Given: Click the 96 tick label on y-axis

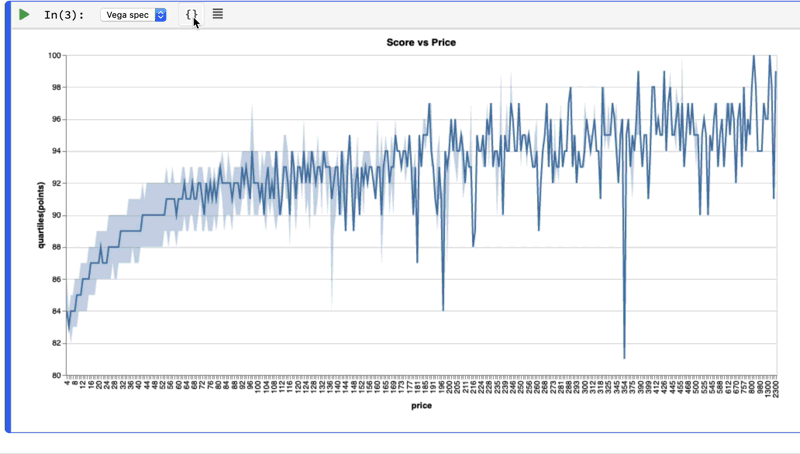Looking at the screenshot, I should click(x=56, y=119).
